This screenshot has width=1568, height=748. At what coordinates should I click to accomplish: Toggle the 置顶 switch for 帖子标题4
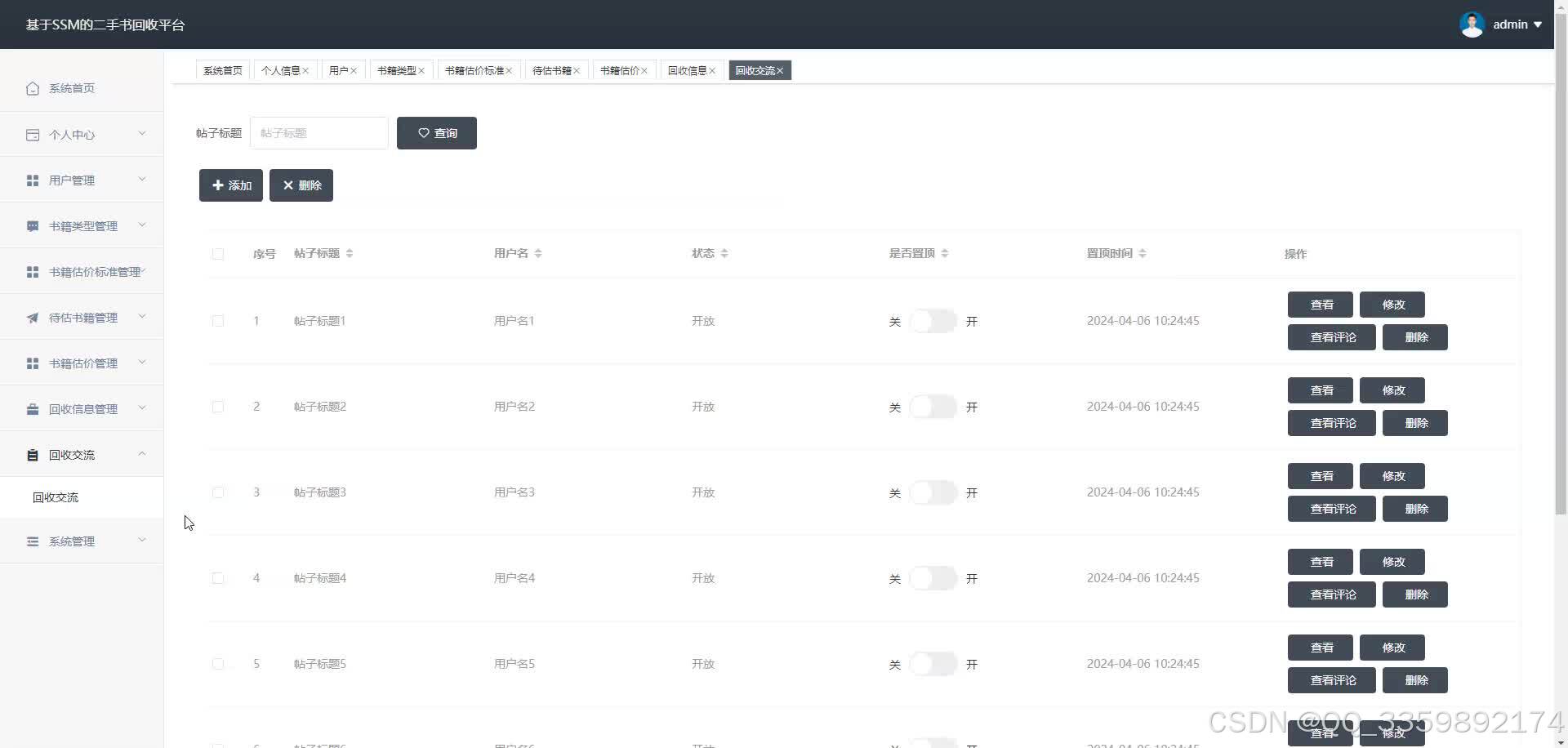click(933, 578)
